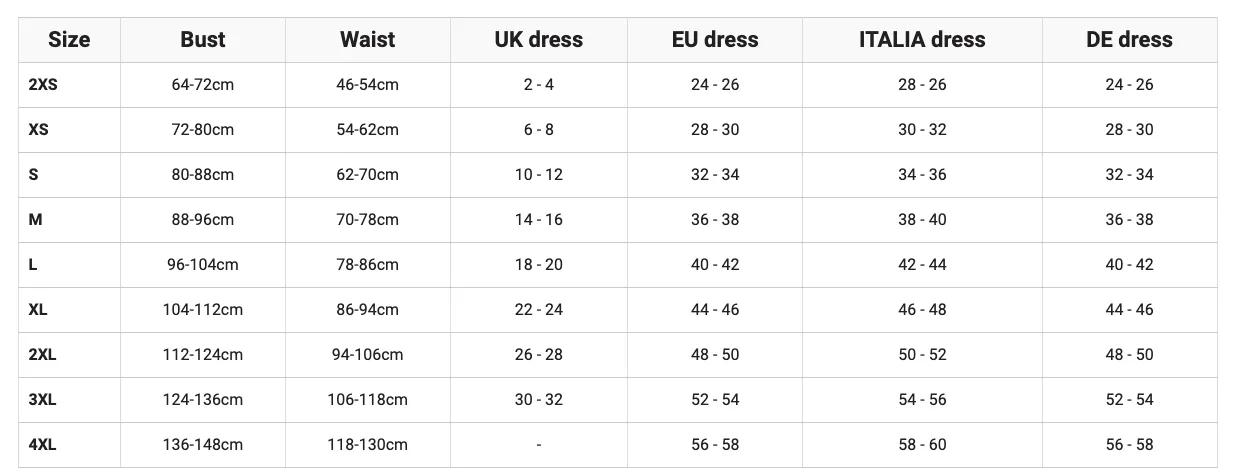Click the DE dress column header
1240x474 pixels.
tap(1129, 40)
